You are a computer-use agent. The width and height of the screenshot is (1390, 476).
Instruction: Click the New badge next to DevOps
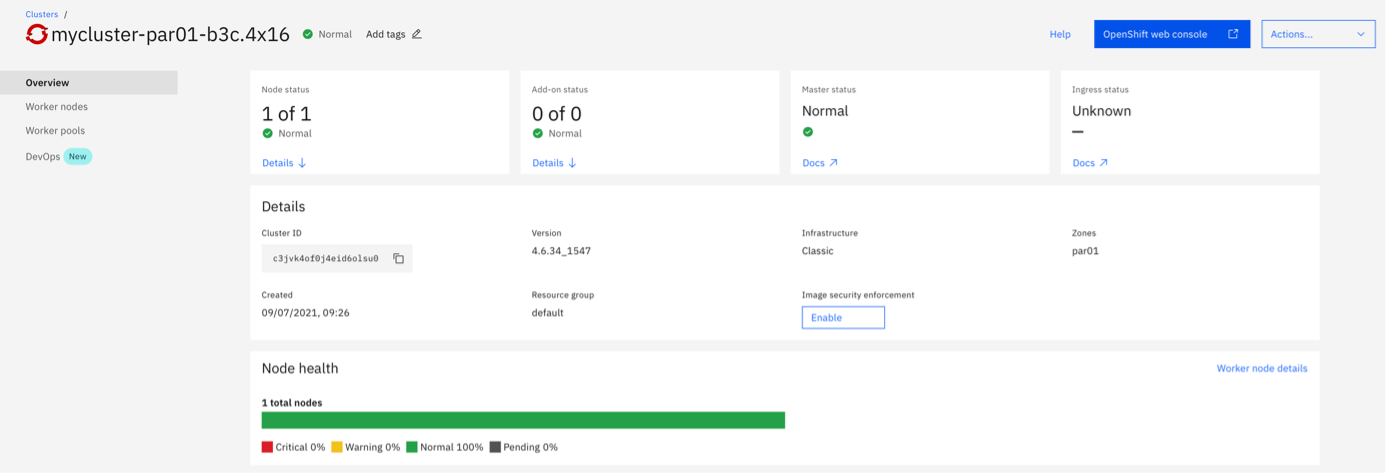78,157
